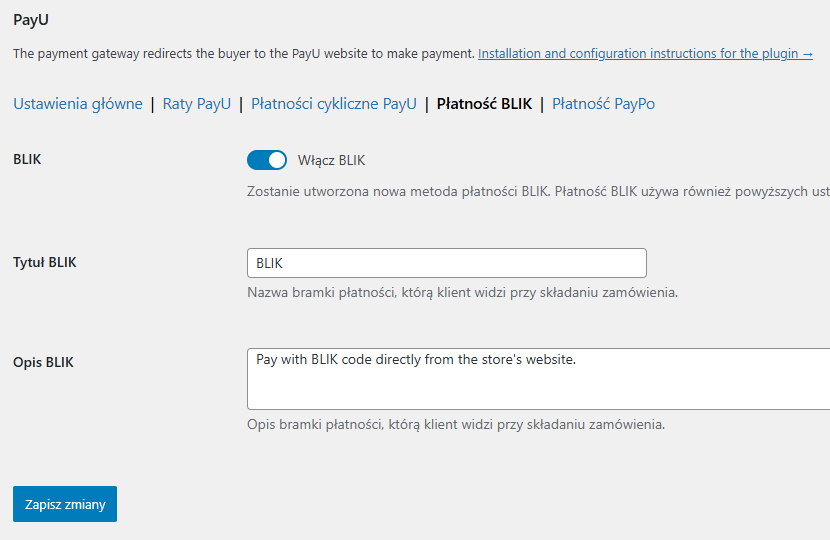Click the PayU section heading

click(30, 18)
